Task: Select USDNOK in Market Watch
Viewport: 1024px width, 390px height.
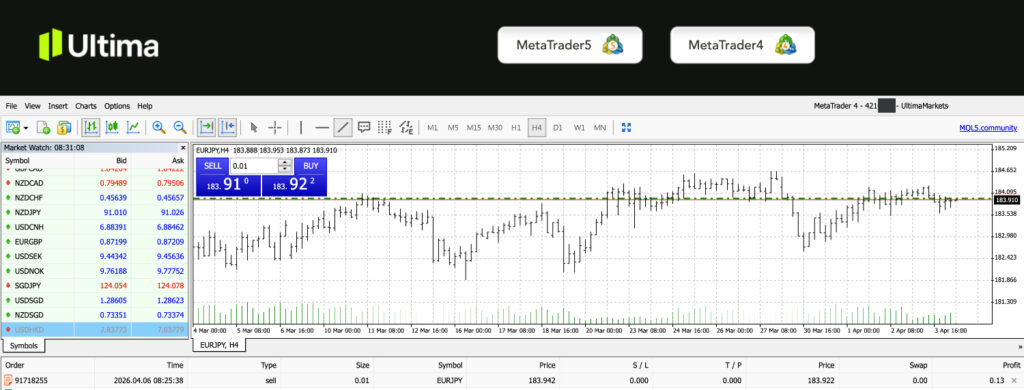Action: pyautogui.click(x=95, y=270)
